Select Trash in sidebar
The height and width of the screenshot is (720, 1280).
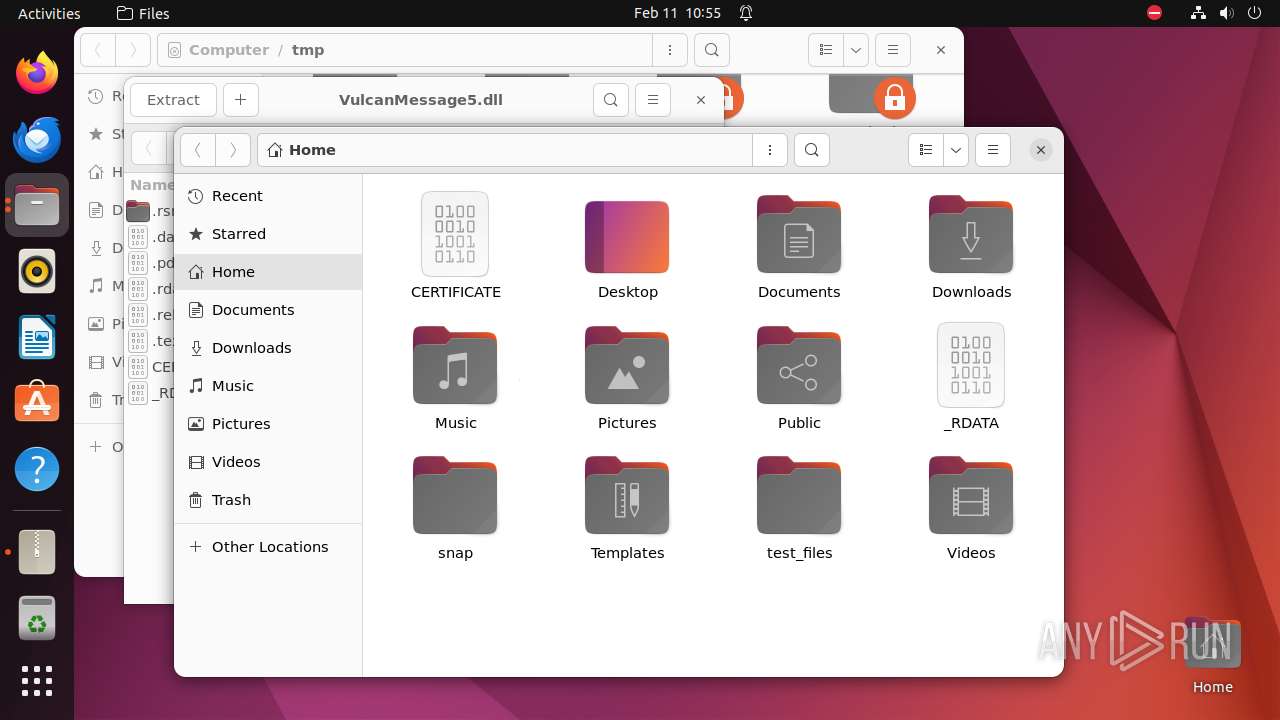tap(268, 500)
